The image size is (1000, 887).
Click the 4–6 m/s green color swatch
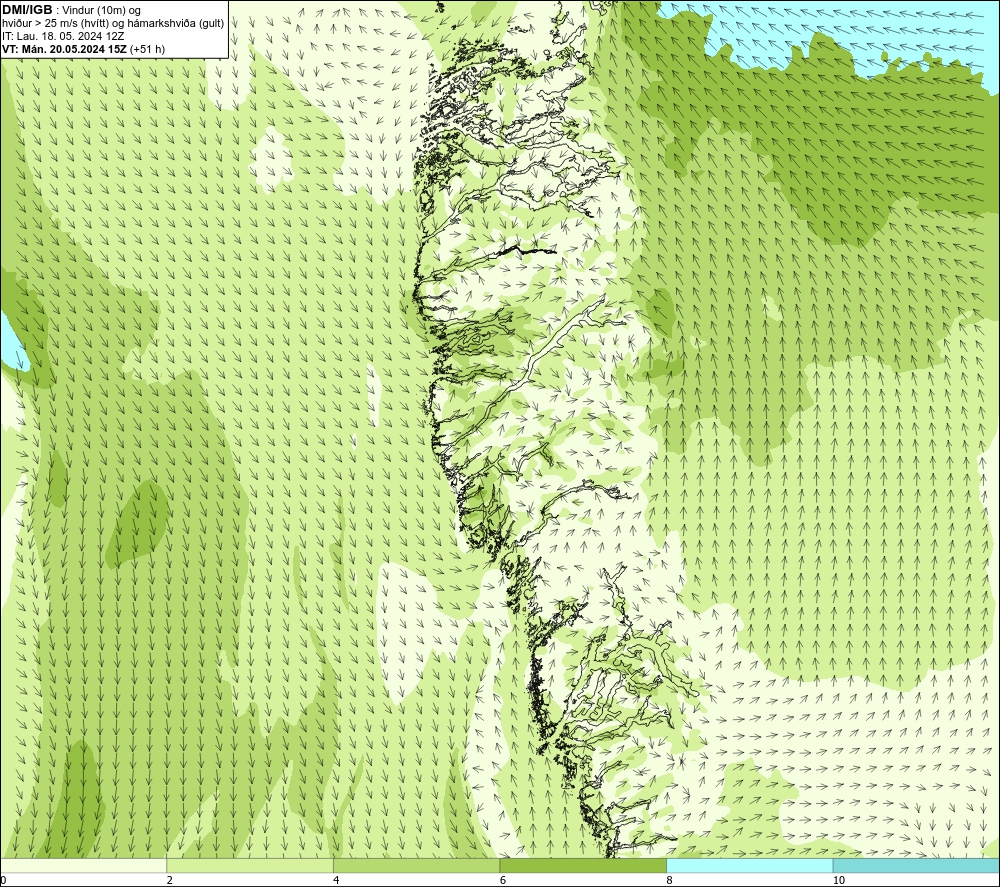416,865
